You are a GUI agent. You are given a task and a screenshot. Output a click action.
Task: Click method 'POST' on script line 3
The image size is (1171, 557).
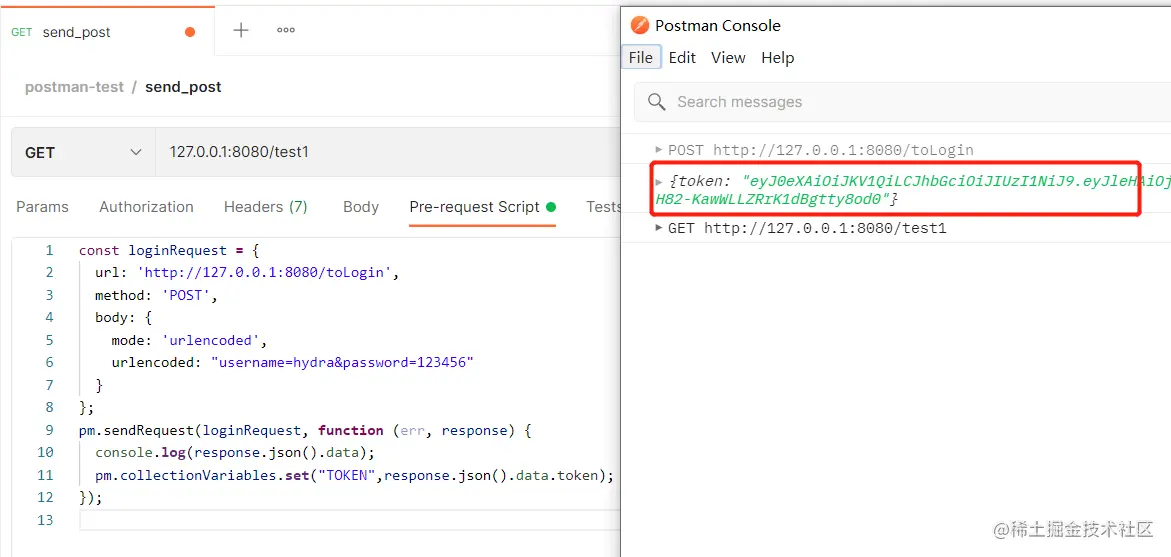tap(187, 295)
